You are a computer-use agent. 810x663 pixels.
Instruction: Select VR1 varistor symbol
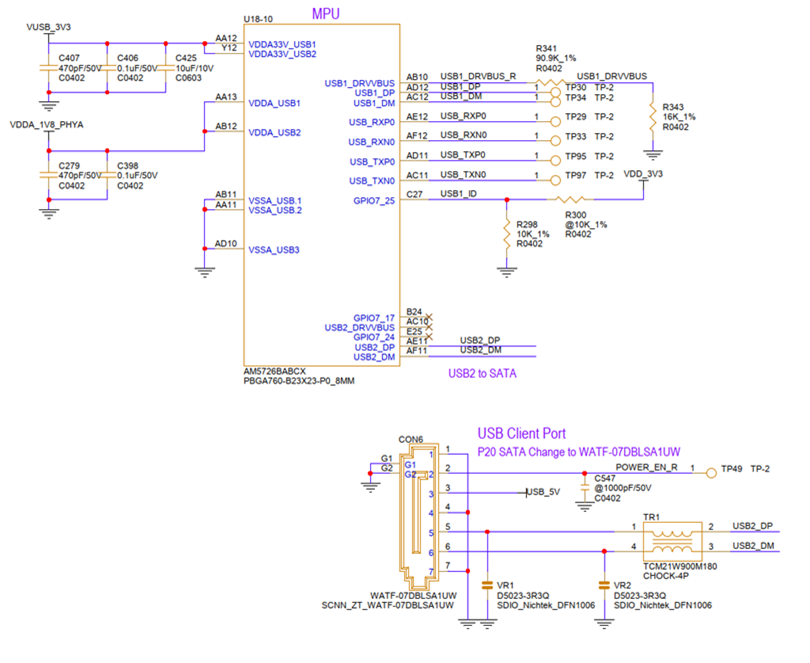coord(487,585)
